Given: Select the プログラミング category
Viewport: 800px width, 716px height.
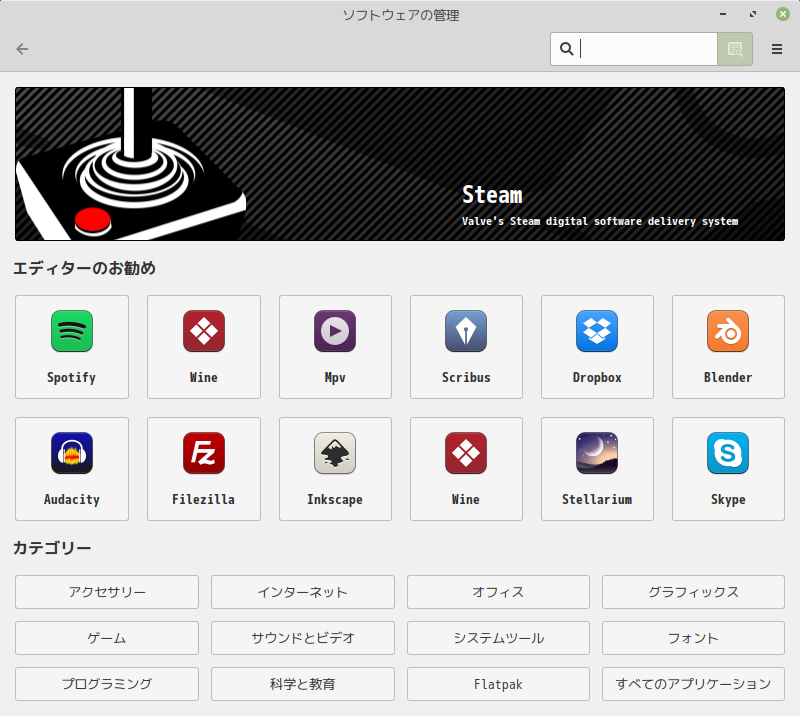Looking at the screenshot, I should click(x=107, y=684).
